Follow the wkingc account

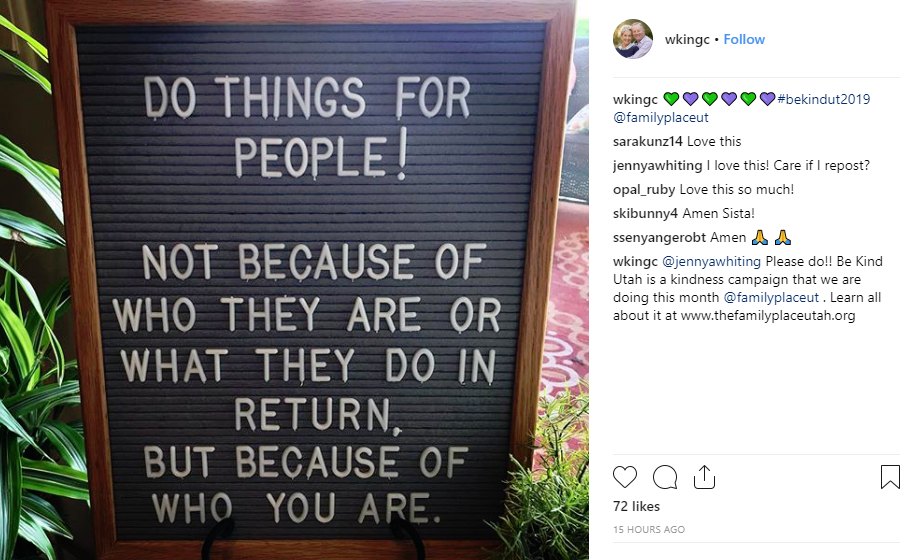pyautogui.click(x=744, y=40)
